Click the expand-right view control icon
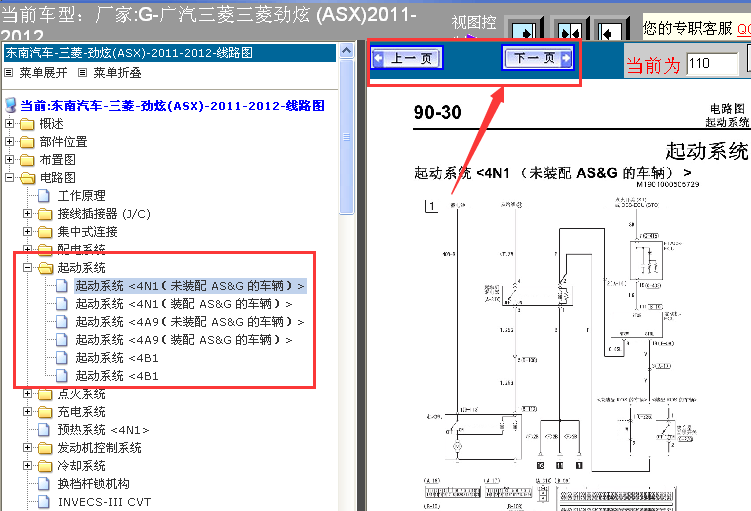Viewport: 751px width, 511px height. [x=524, y=30]
